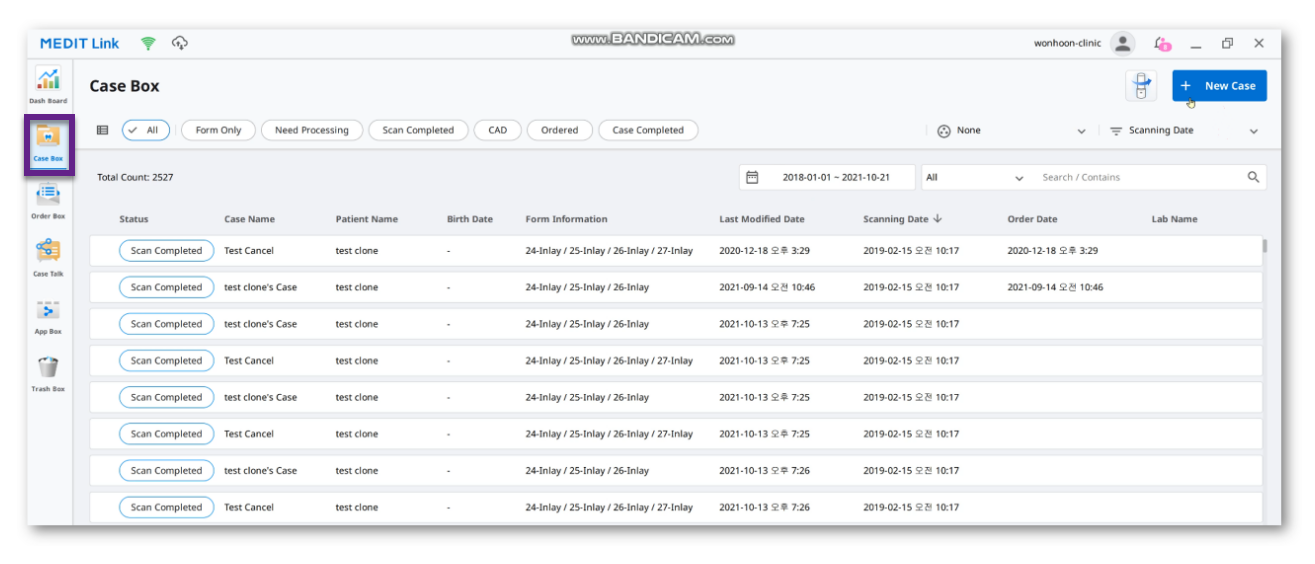
Task: Click the case list vertical scrollbar
Action: 1264,245
